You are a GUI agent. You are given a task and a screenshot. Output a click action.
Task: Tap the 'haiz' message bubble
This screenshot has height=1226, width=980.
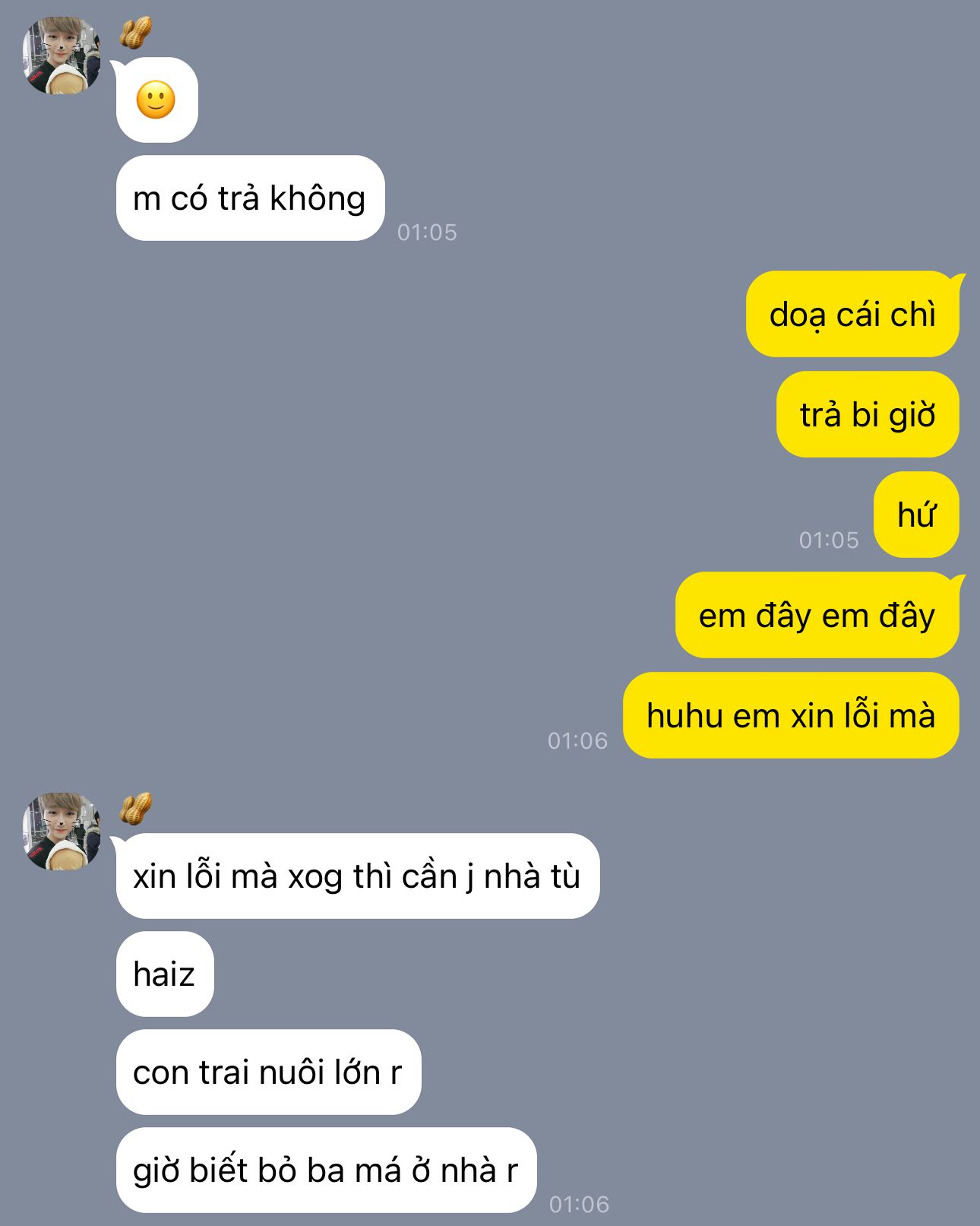(x=165, y=974)
